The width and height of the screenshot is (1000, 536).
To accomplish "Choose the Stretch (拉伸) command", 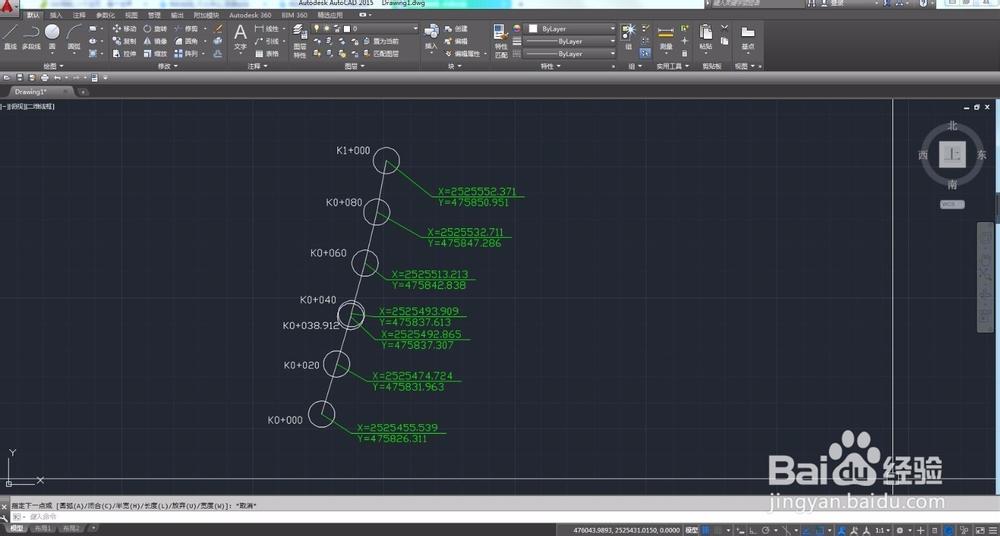I will point(124,54).
